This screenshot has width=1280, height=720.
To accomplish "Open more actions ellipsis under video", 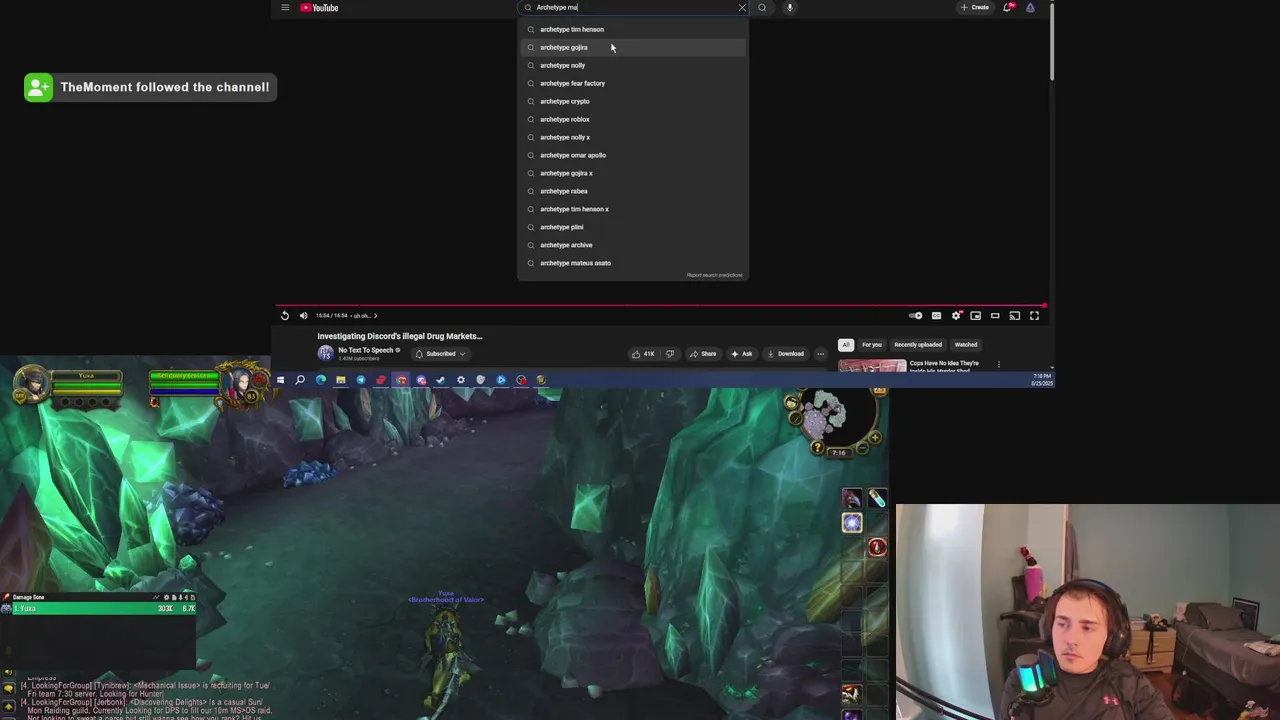I will [x=821, y=353].
